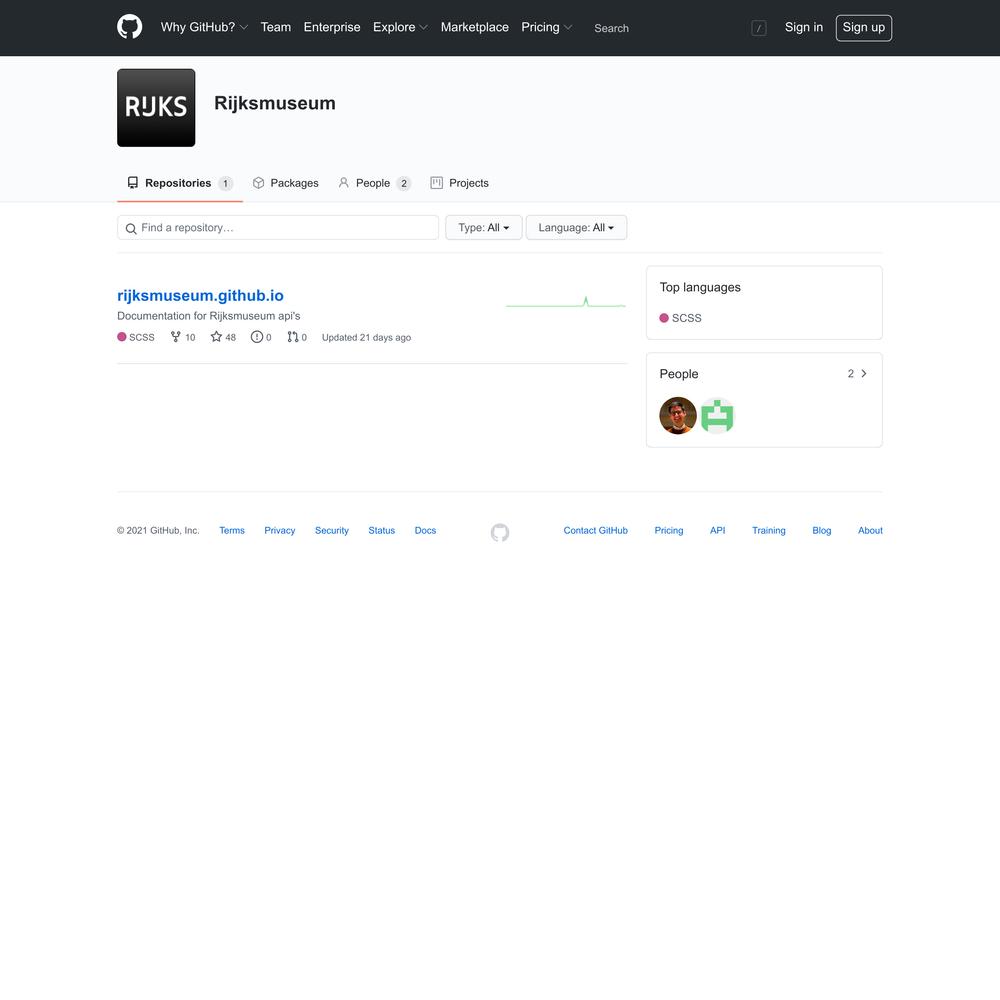This screenshot has height=1000, width=1000.
Task: Open the Privacy footer link
Action: pyautogui.click(x=279, y=531)
